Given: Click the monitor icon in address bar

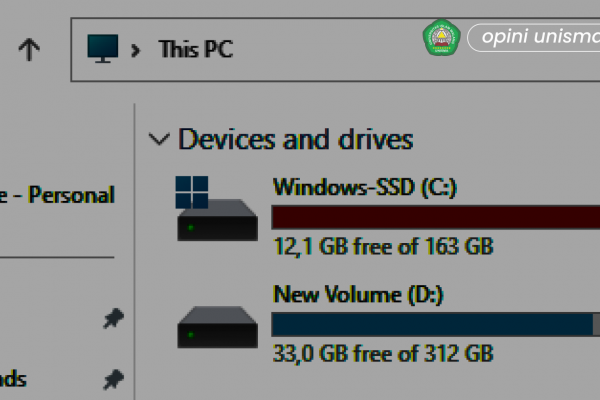Looking at the screenshot, I should 103,49.
